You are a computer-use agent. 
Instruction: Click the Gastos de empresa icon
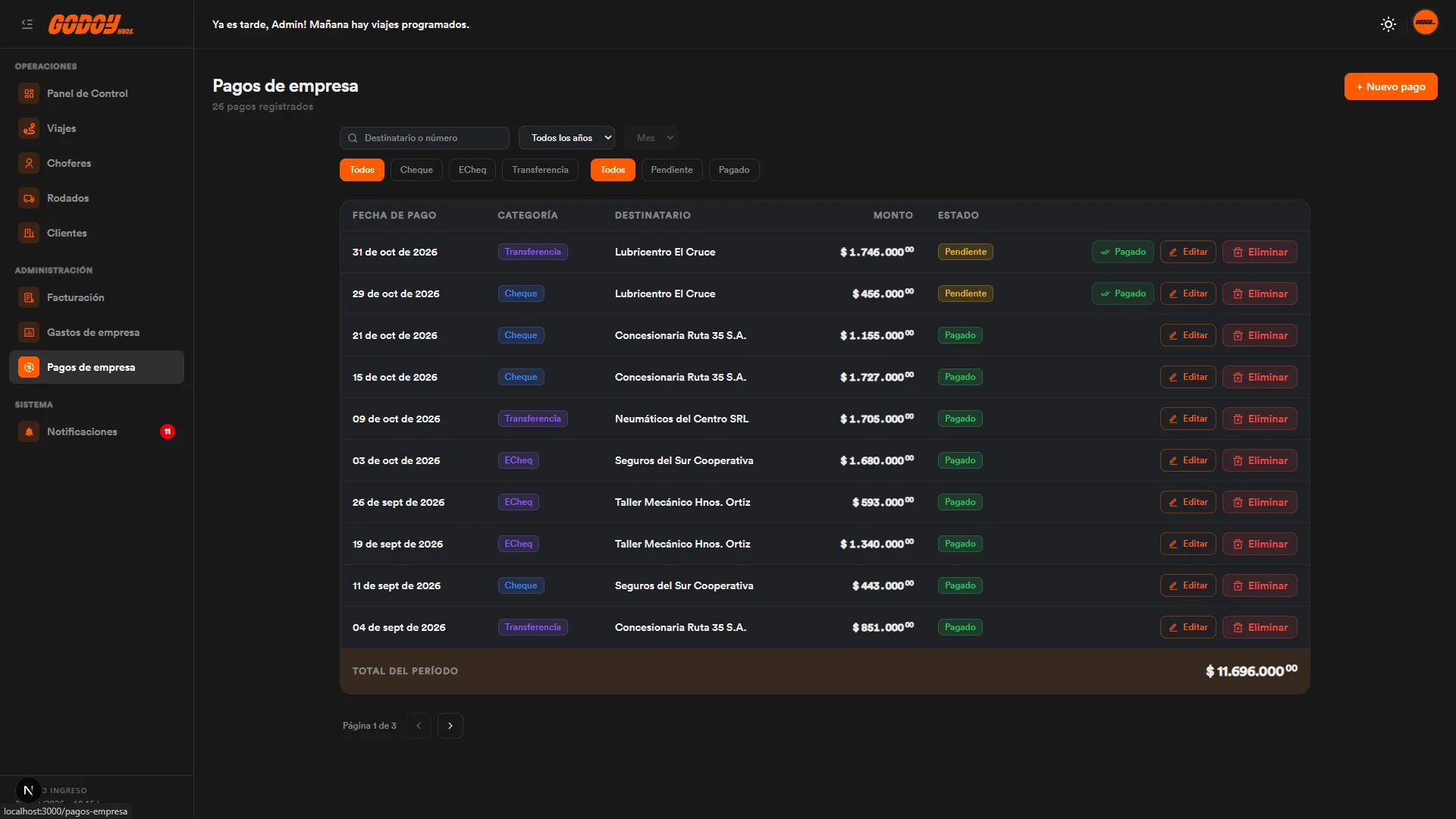click(x=29, y=332)
